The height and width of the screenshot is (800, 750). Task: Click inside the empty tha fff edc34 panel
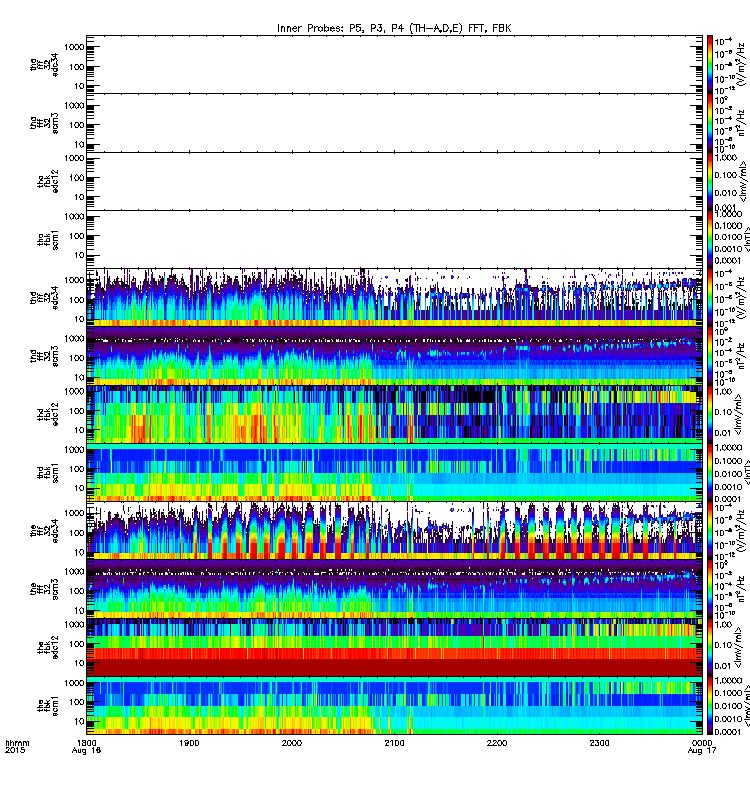(394, 64)
